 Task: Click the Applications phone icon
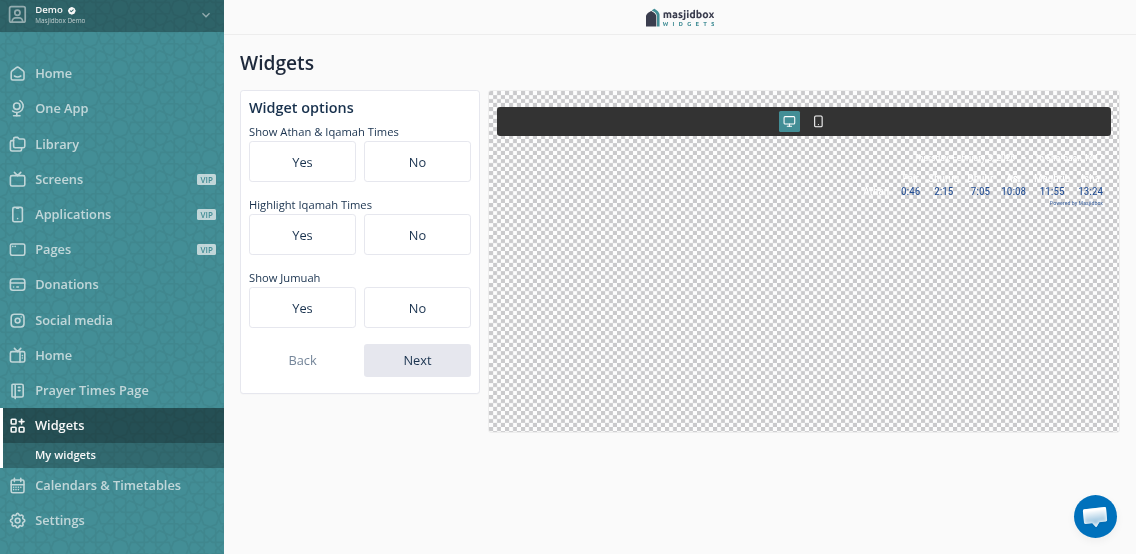17,214
